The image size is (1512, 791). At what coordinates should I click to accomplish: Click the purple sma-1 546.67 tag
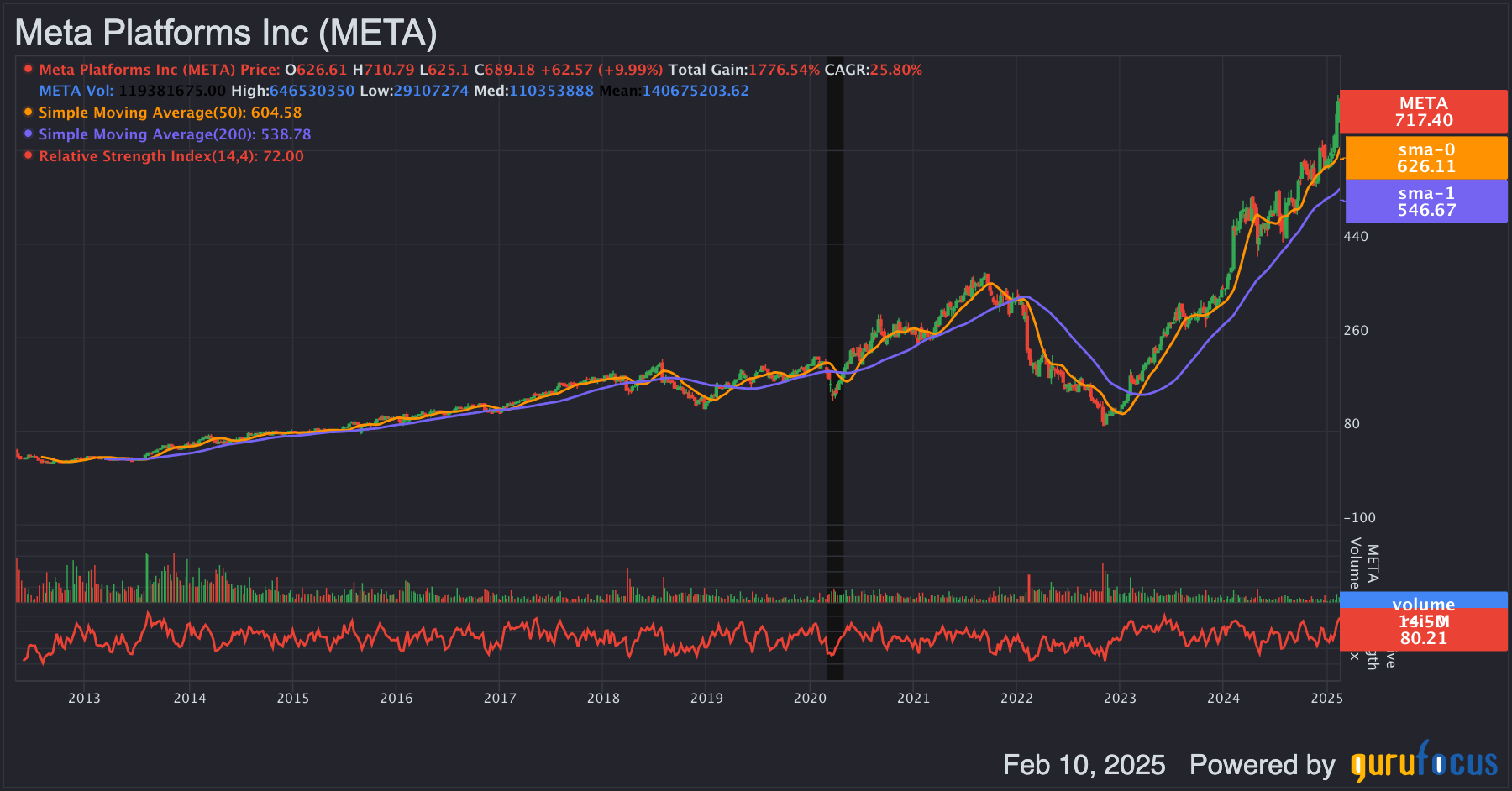point(1426,202)
